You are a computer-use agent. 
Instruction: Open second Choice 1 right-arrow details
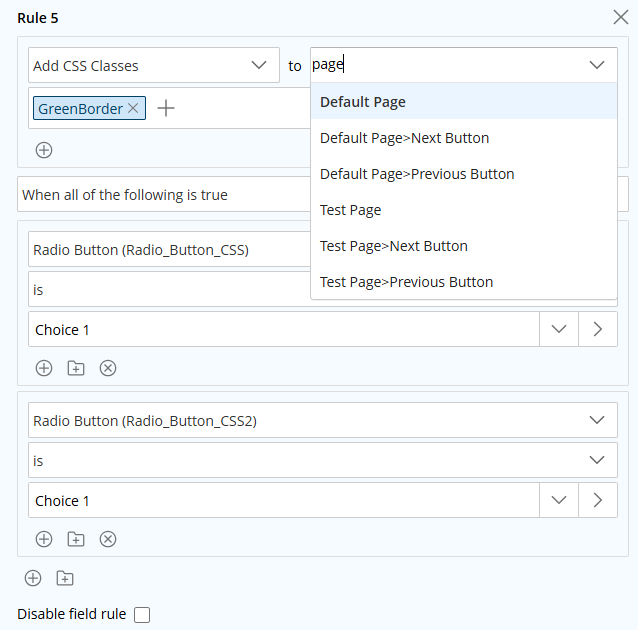tap(598, 500)
